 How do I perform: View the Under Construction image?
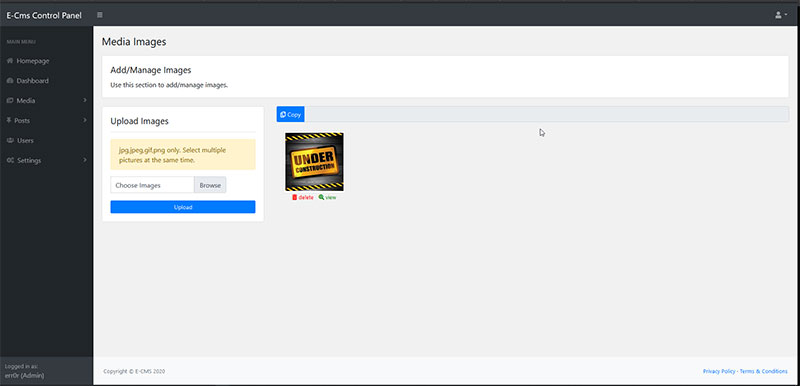(328, 197)
